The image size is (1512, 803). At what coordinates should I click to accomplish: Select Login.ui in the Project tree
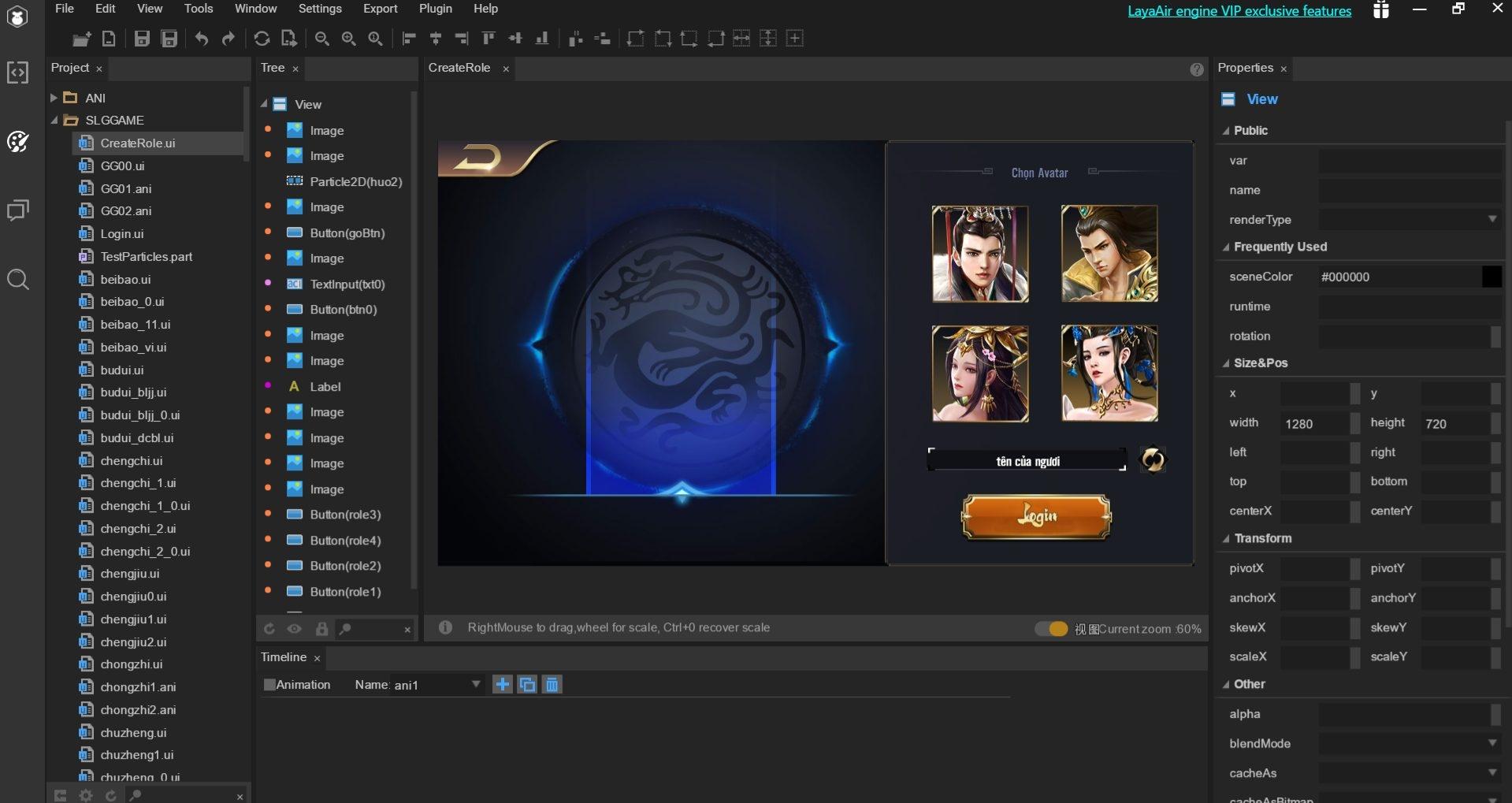coord(122,234)
